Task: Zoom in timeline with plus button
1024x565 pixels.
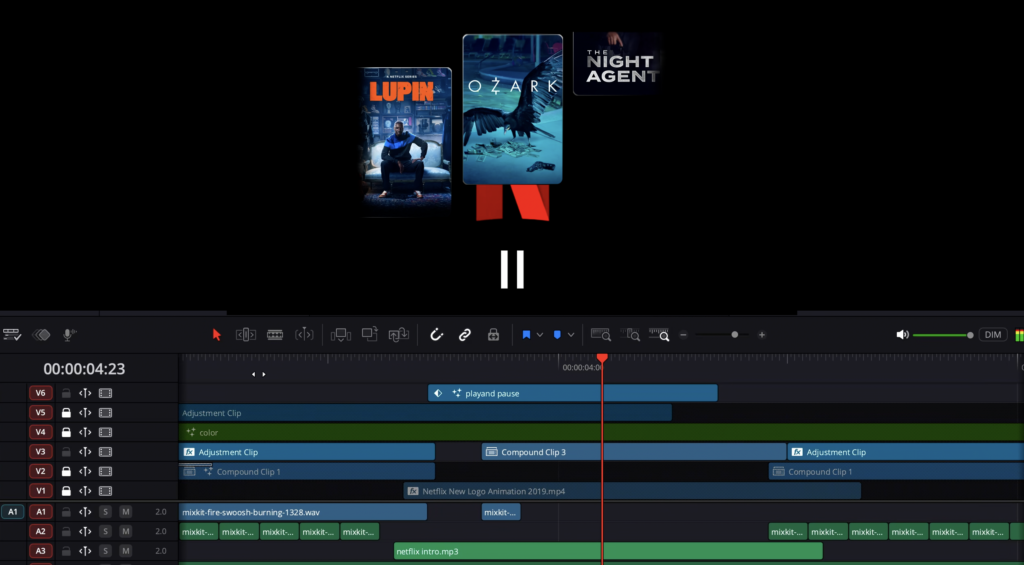Action: tap(761, 335)
